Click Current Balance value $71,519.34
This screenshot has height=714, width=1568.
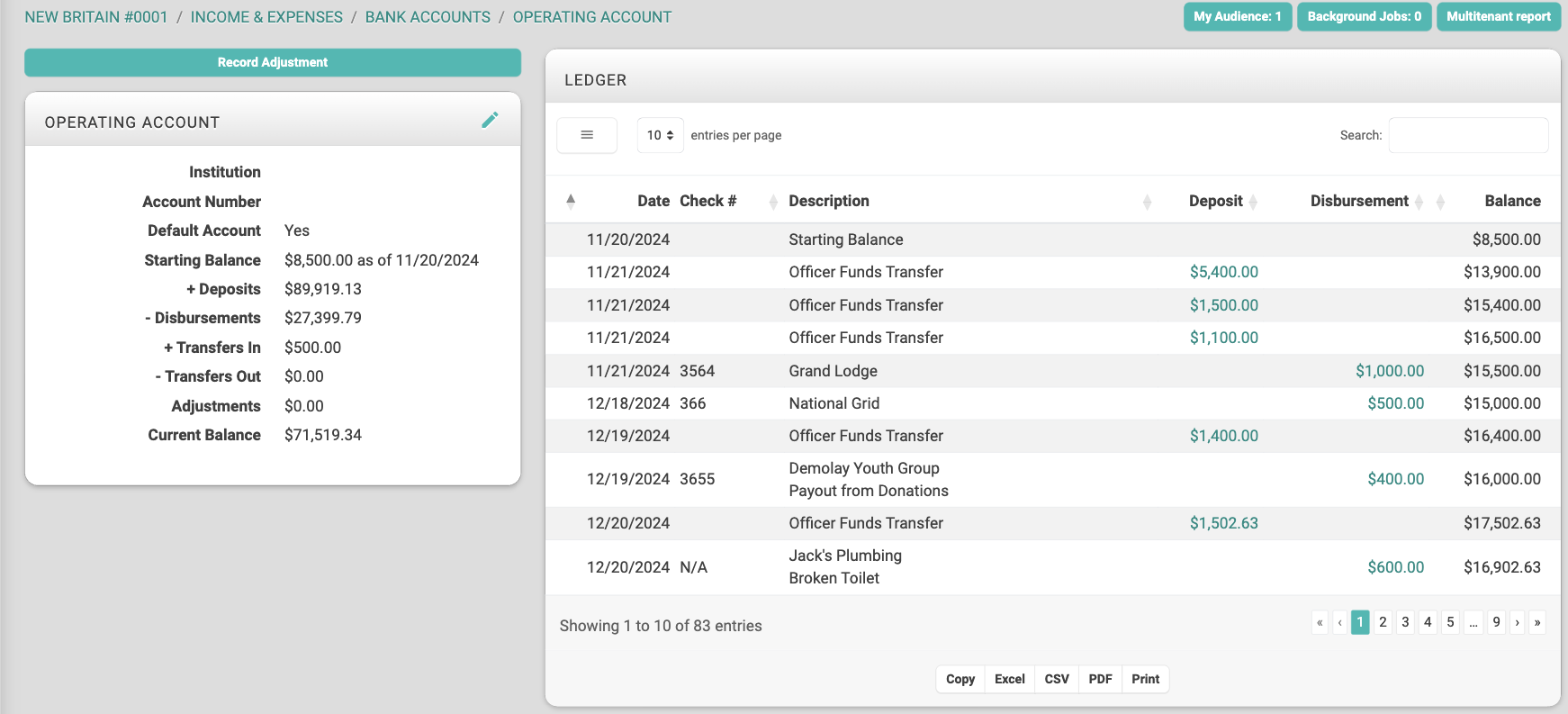pyautogui.click(x=323, y=435)
